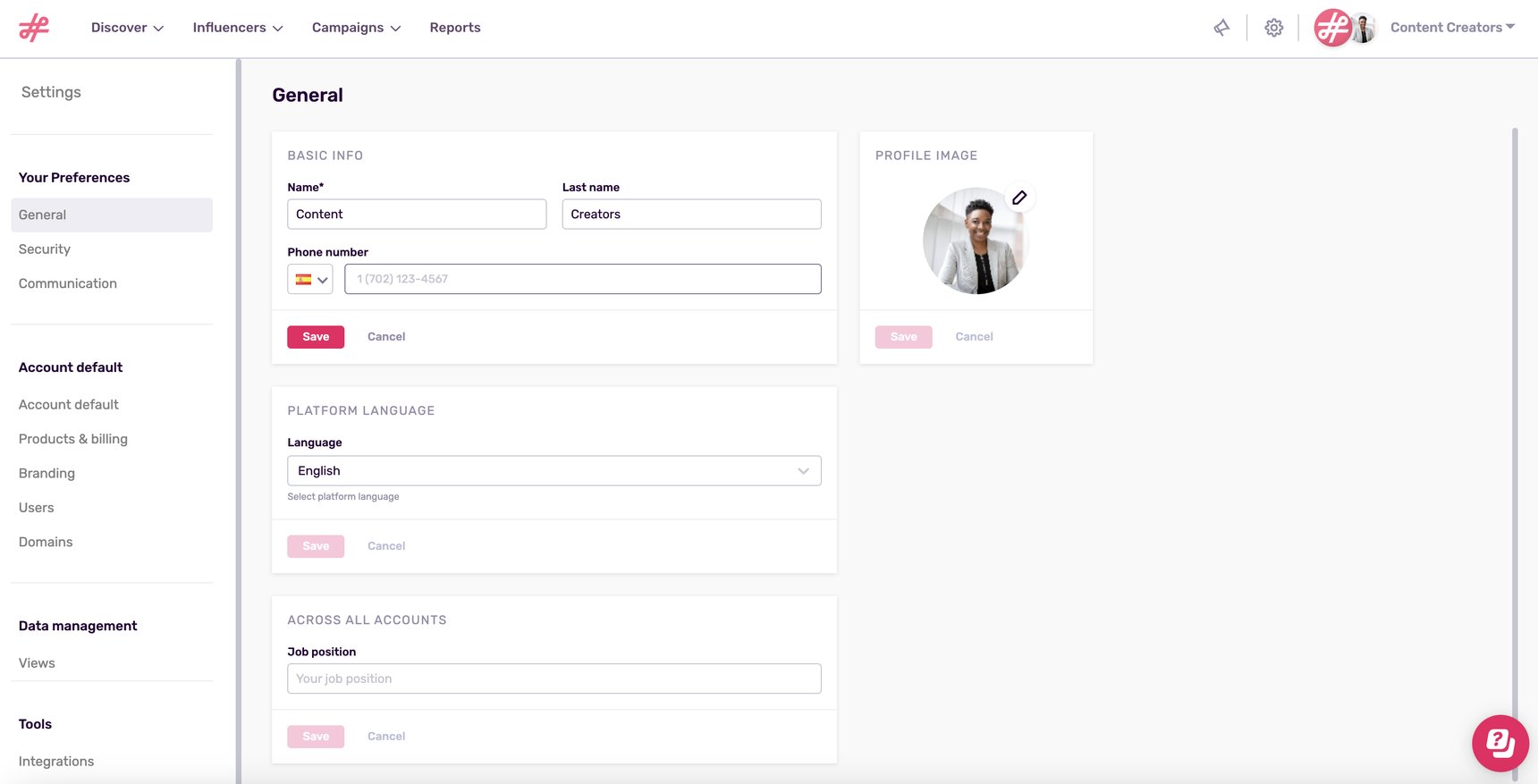
Task: Save the Job position section
Action: (x=316, y=737)
